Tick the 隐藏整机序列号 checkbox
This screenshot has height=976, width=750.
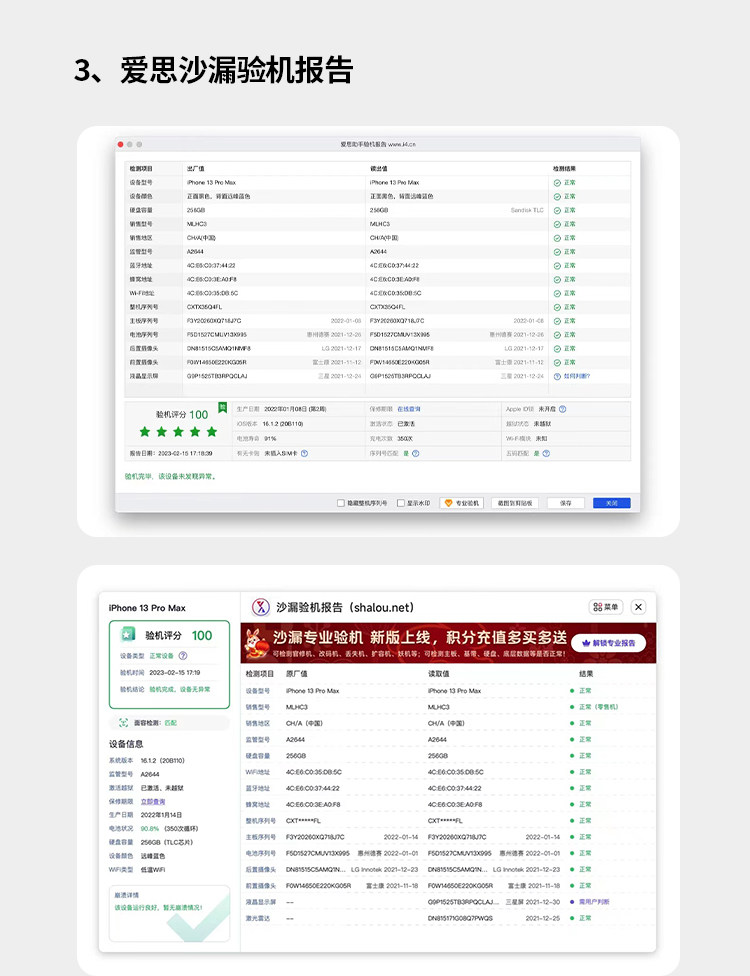pos(340,503)
